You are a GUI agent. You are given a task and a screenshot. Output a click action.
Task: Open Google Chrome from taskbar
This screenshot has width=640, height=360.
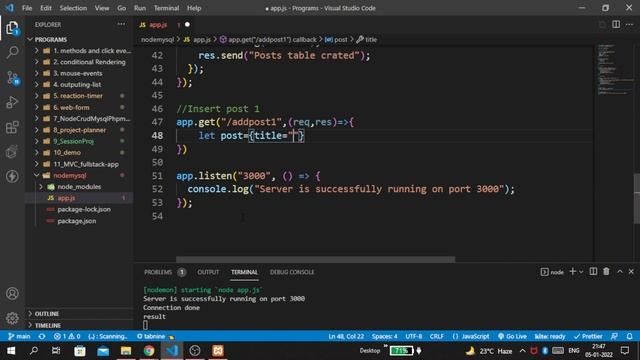149,351
